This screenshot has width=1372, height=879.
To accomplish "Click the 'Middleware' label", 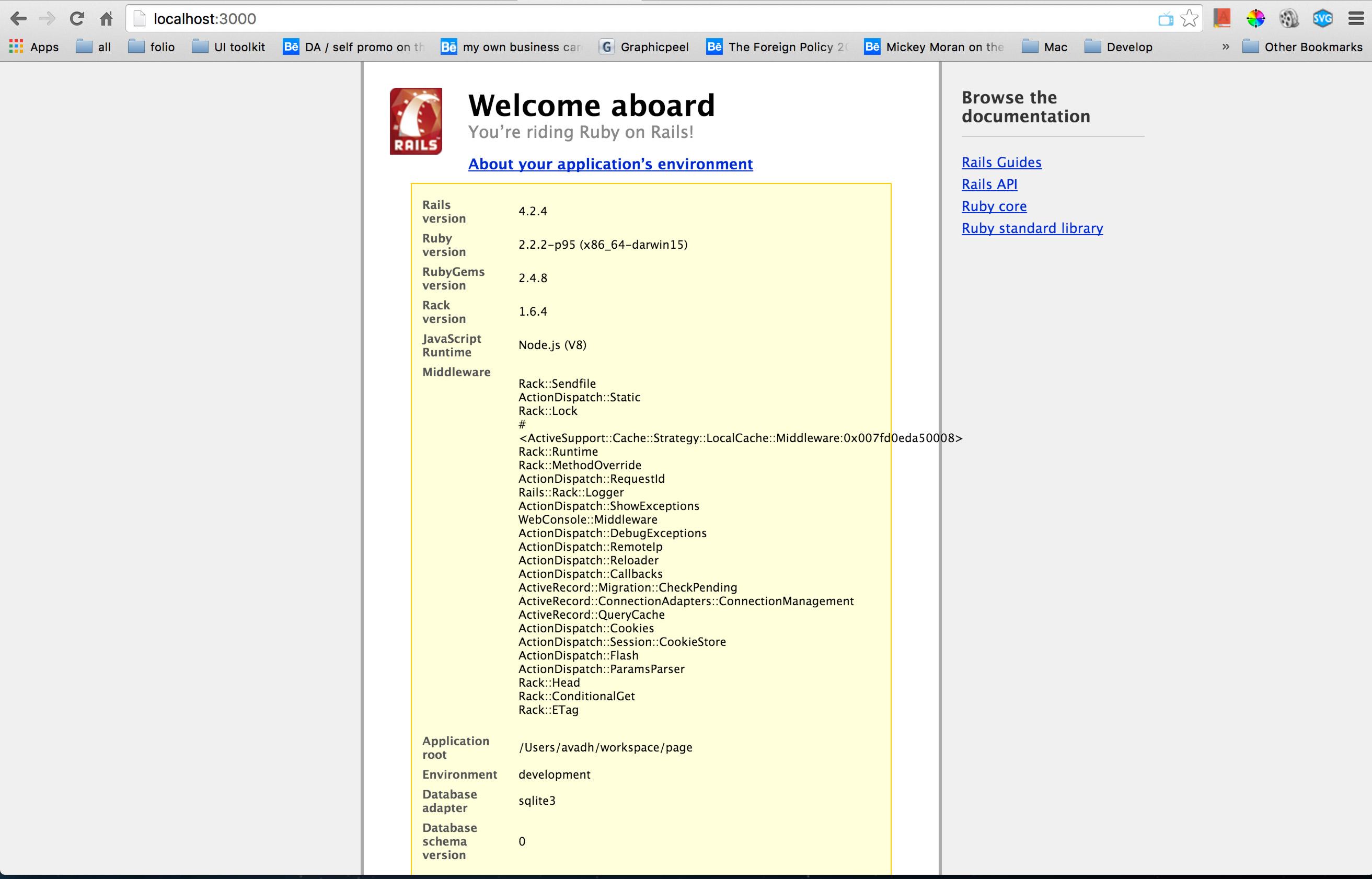I will (456, 372).
